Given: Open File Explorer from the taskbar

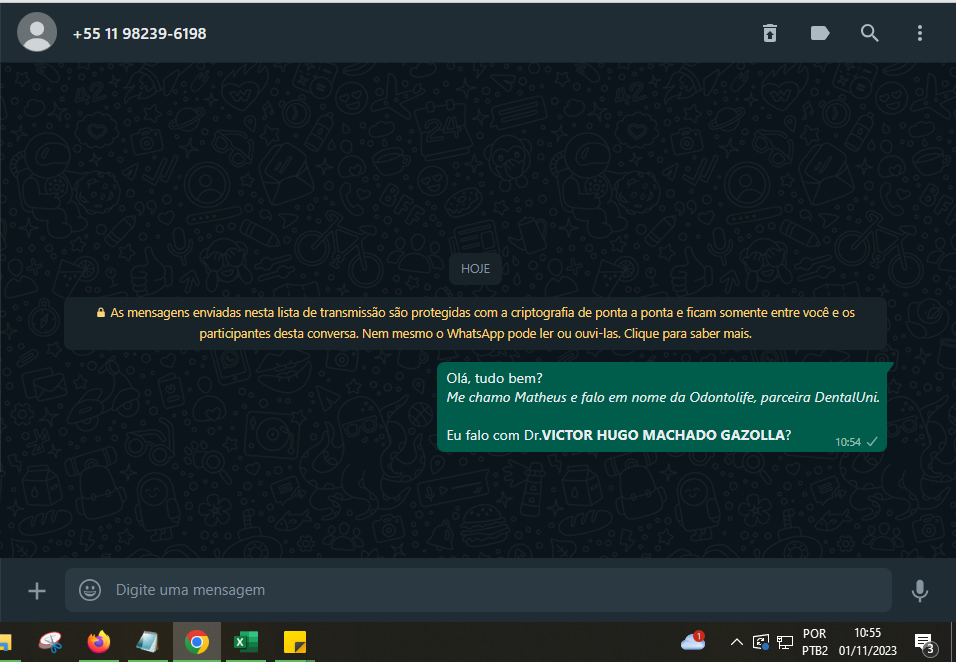Looking at the screenshot, I should 5,642.
